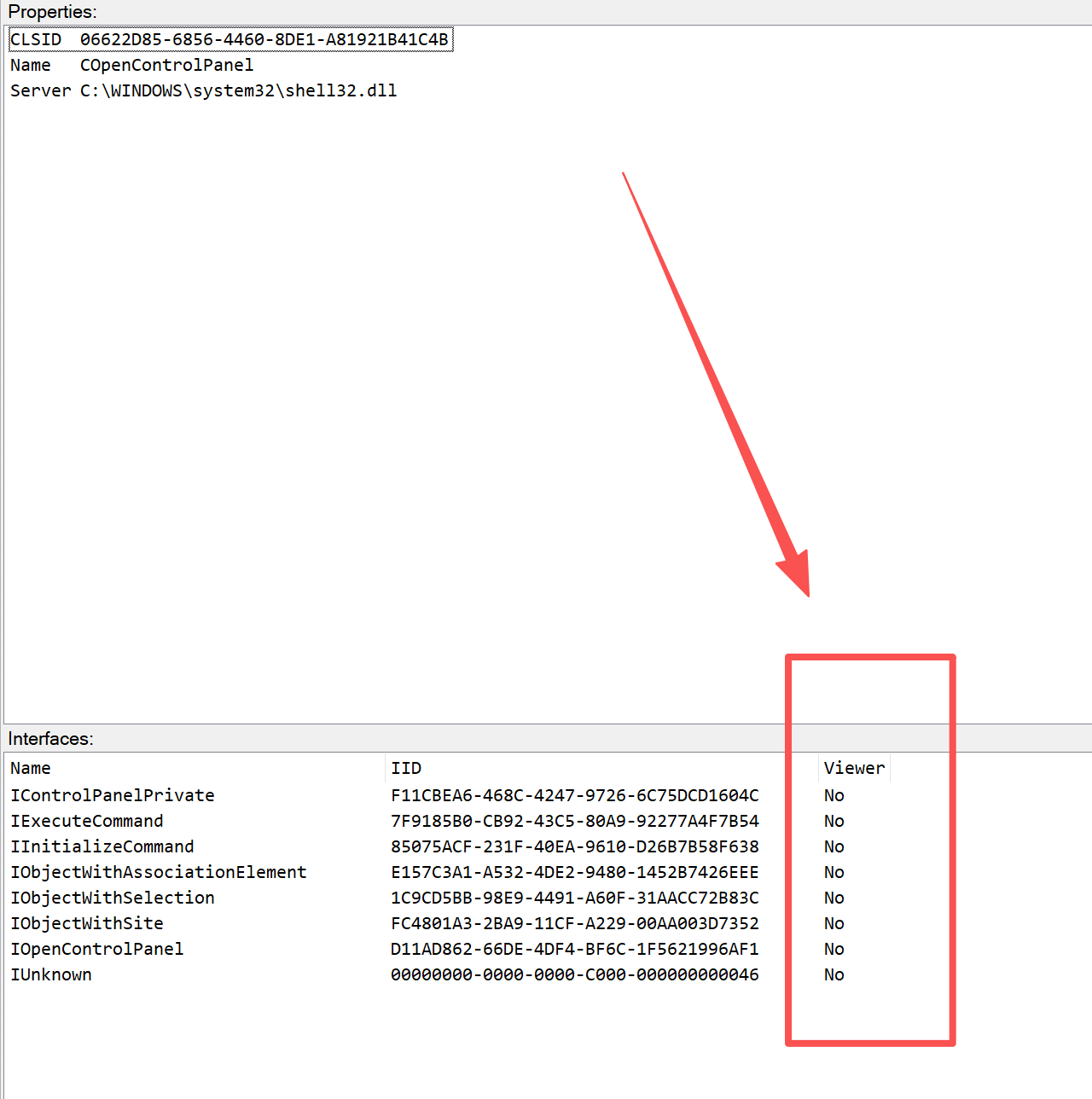Click the IID starting with D11AD862
The width and height of the screenshot is (1092, 1099).
point(574,949)
